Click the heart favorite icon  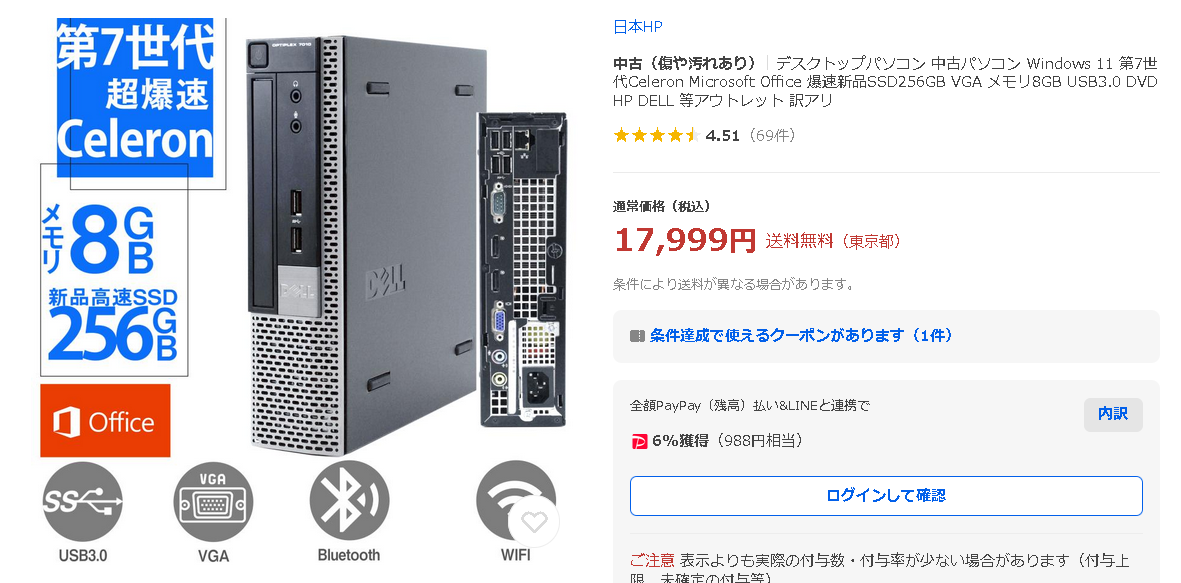[534, 521]
